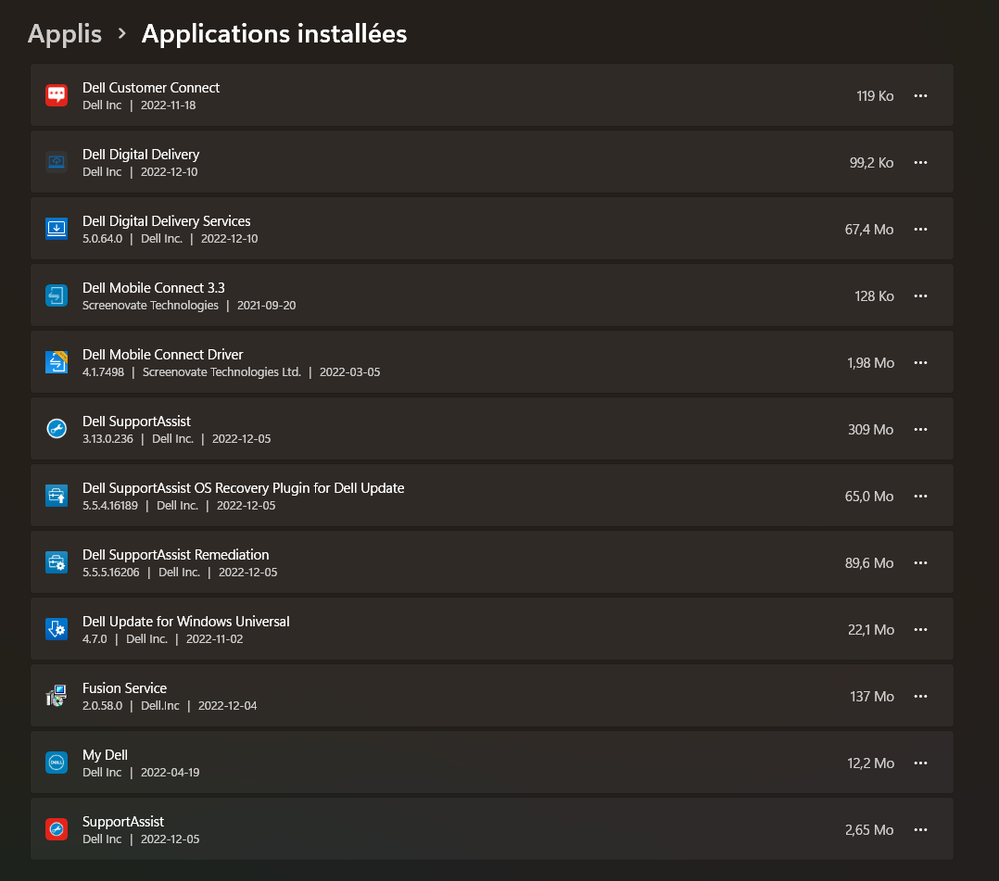Screen dimensions: 999x881
Task: Open more options for Dell Digital Delivery Services
Action: pyautogui.click(x=921, y=229)
